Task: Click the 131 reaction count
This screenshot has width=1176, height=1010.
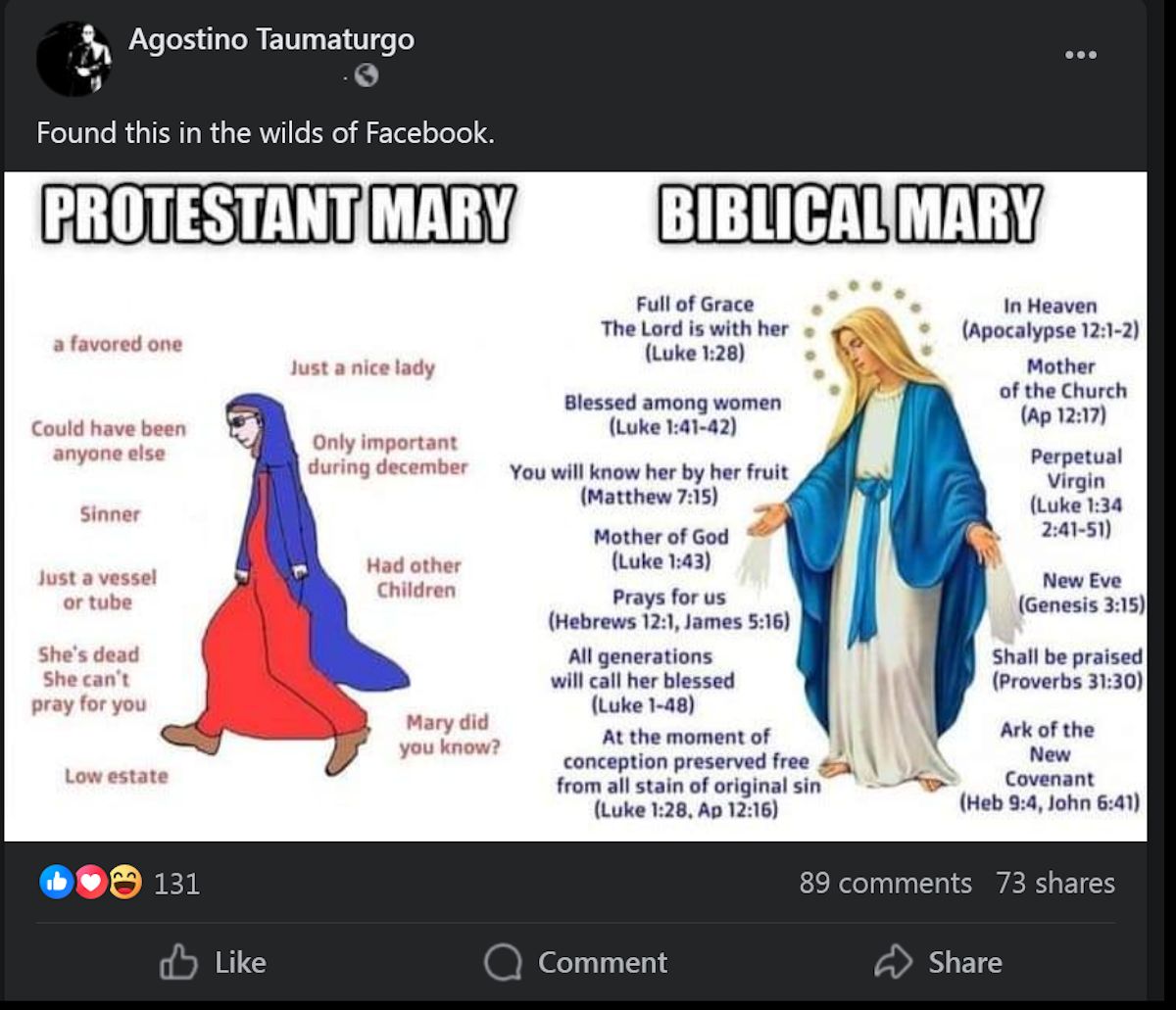Action: point(176,884)
